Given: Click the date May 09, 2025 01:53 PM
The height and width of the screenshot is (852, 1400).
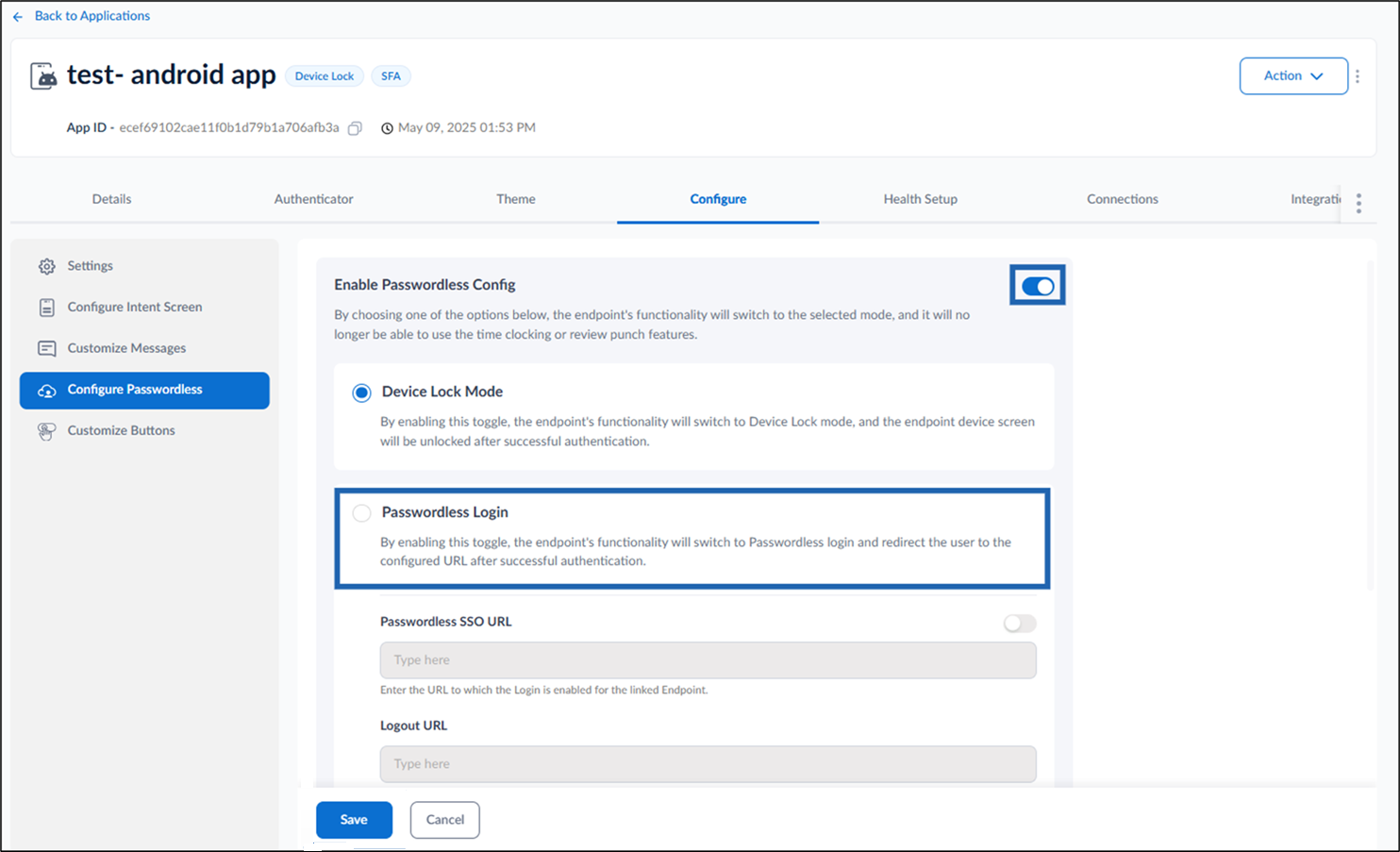Looking at the screenshot, I should 467,128.
